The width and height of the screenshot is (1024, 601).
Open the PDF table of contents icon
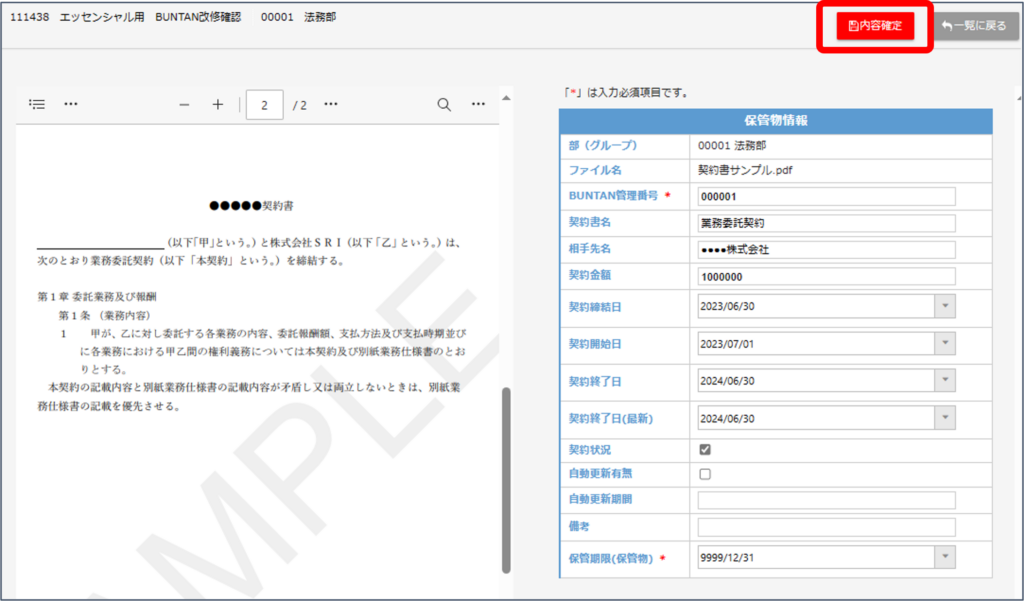37,104
